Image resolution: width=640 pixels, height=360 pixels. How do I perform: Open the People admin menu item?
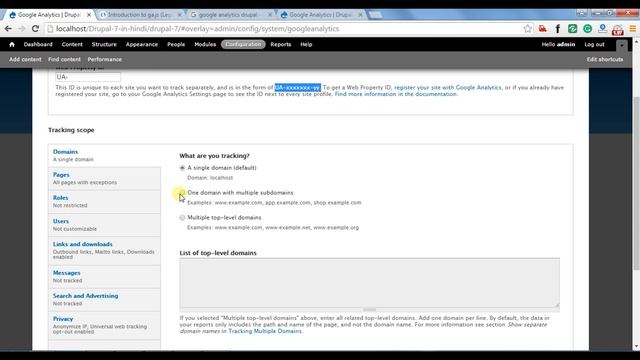[x=176, y=44]
